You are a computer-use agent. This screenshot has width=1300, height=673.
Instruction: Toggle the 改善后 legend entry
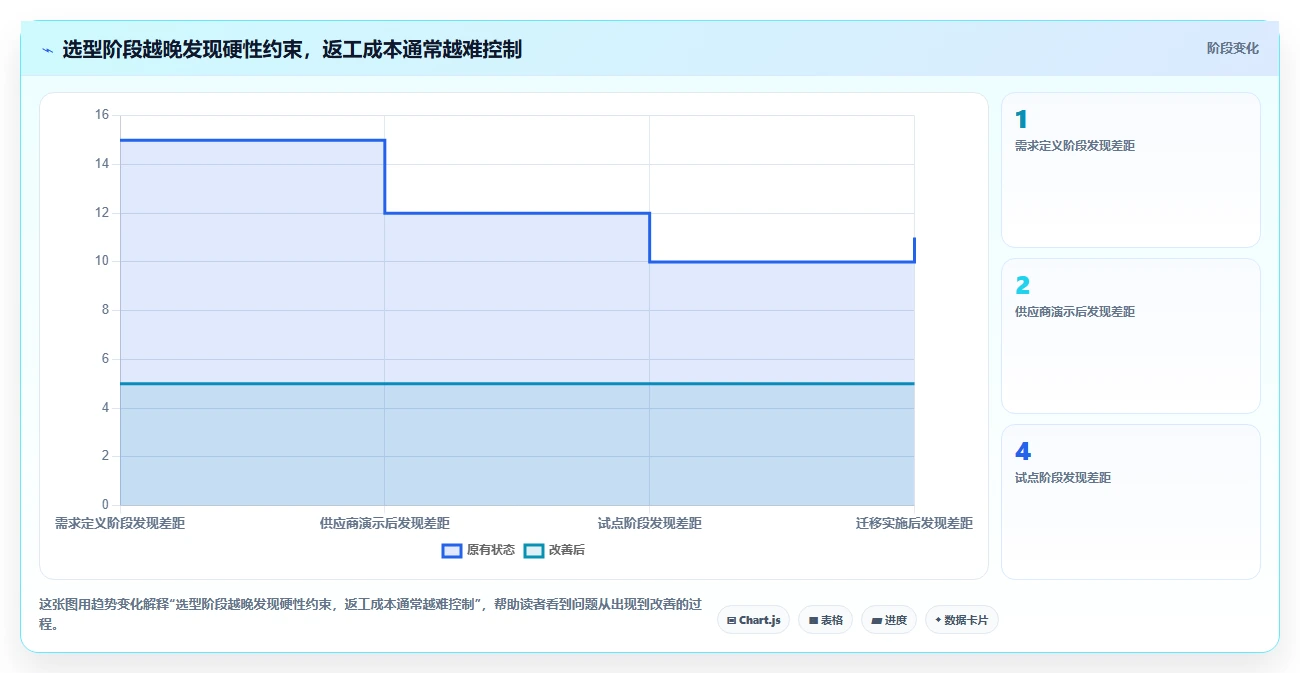pos(554,550)
